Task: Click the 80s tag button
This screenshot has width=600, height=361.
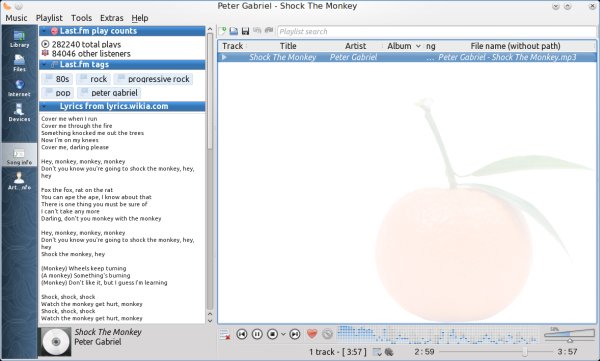Action: point(57,79)
